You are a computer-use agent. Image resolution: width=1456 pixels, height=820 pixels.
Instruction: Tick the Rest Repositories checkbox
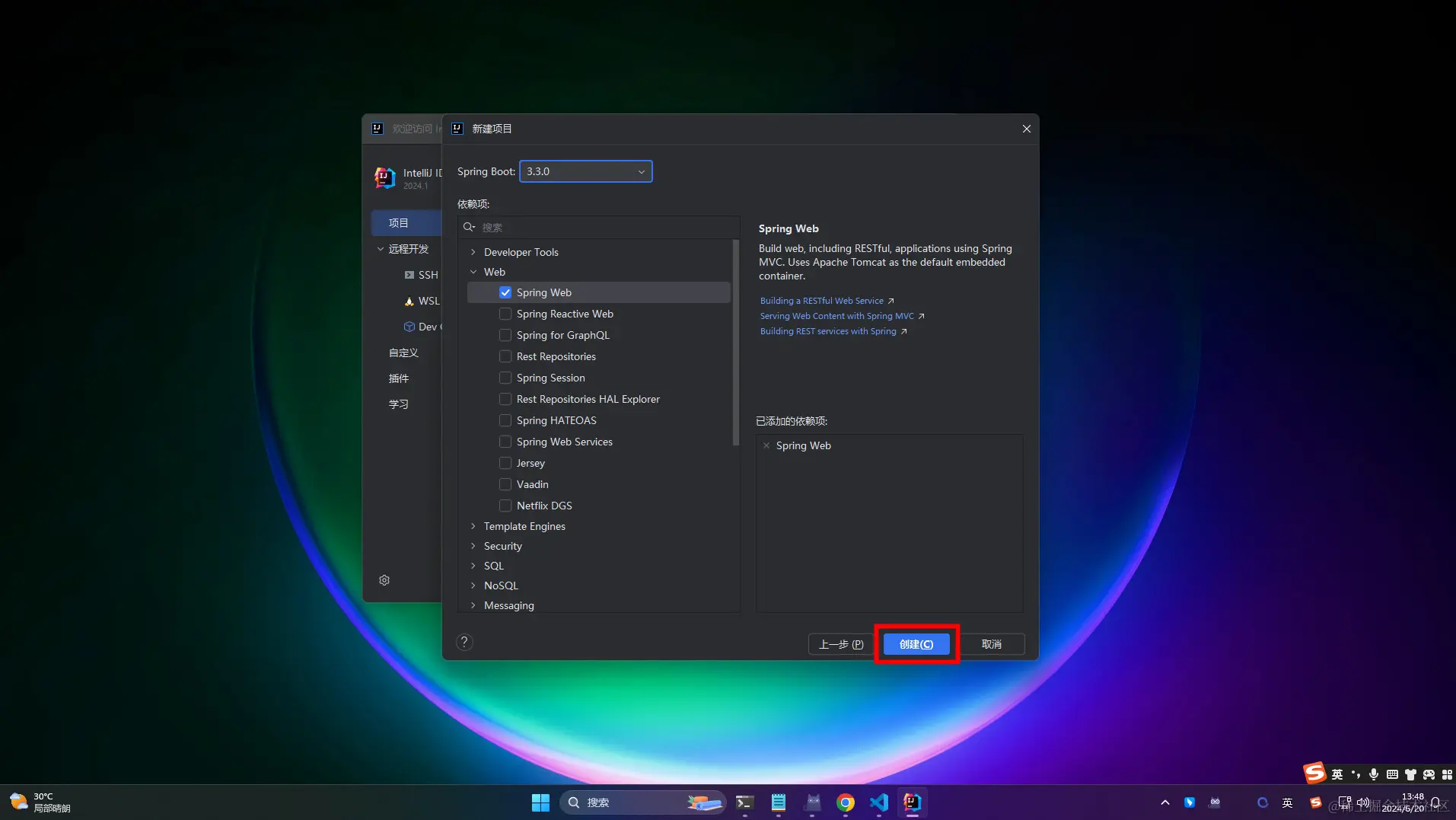(x=505, y=356)
